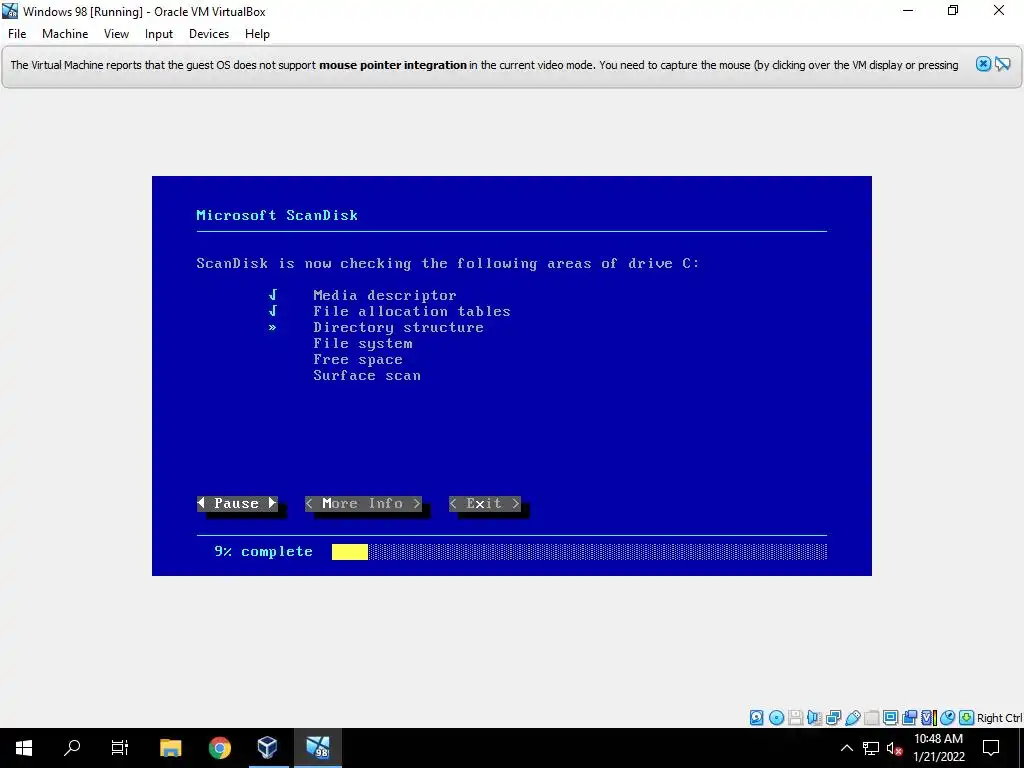Screen dimensions: 1024x768
Task: Click the grayed shared folders status icon
Action: 871,718
